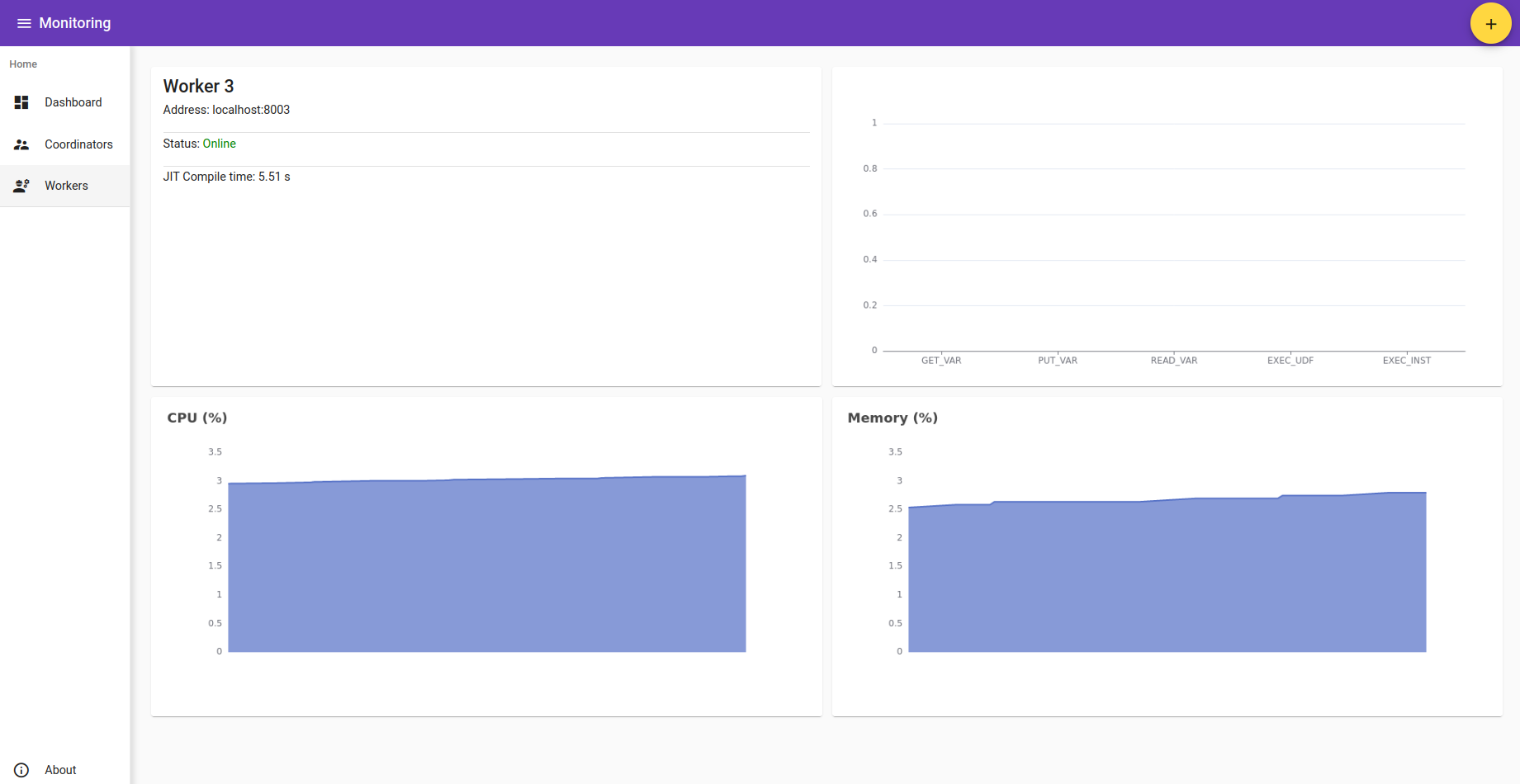1520x784 pixels.
Task: Click the Online status text
Action: pos(220,144)
